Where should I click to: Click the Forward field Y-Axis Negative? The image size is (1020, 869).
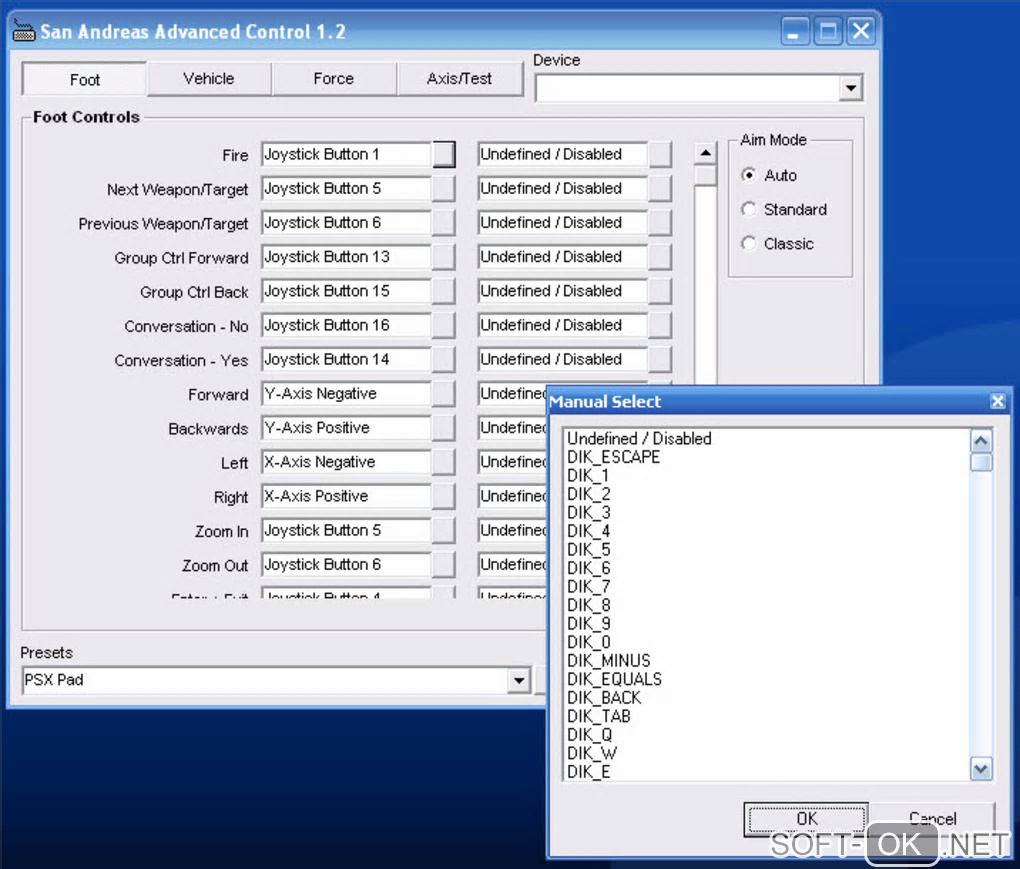coord(346,394)
